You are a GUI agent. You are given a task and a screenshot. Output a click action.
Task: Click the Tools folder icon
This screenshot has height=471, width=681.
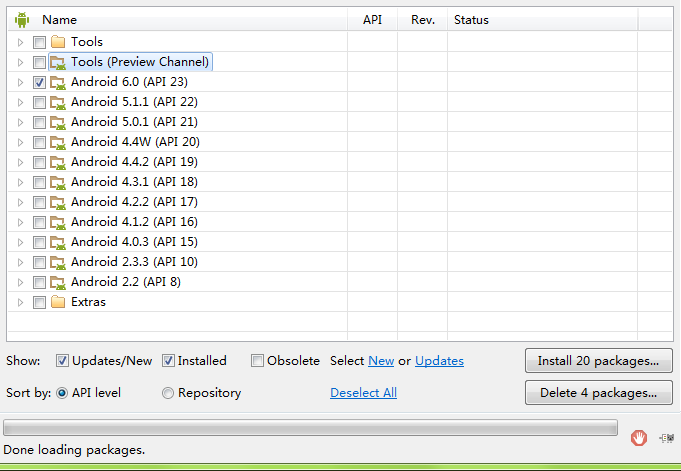pos(58,42)
